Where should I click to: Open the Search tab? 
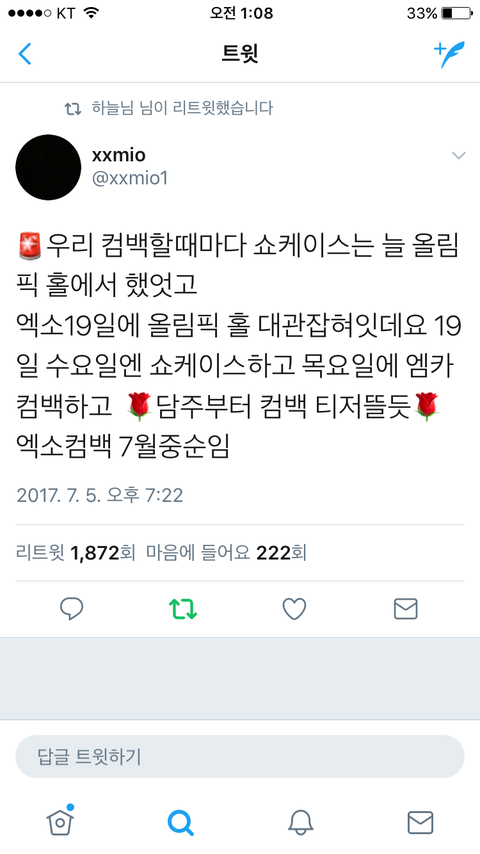coord(180,822)
